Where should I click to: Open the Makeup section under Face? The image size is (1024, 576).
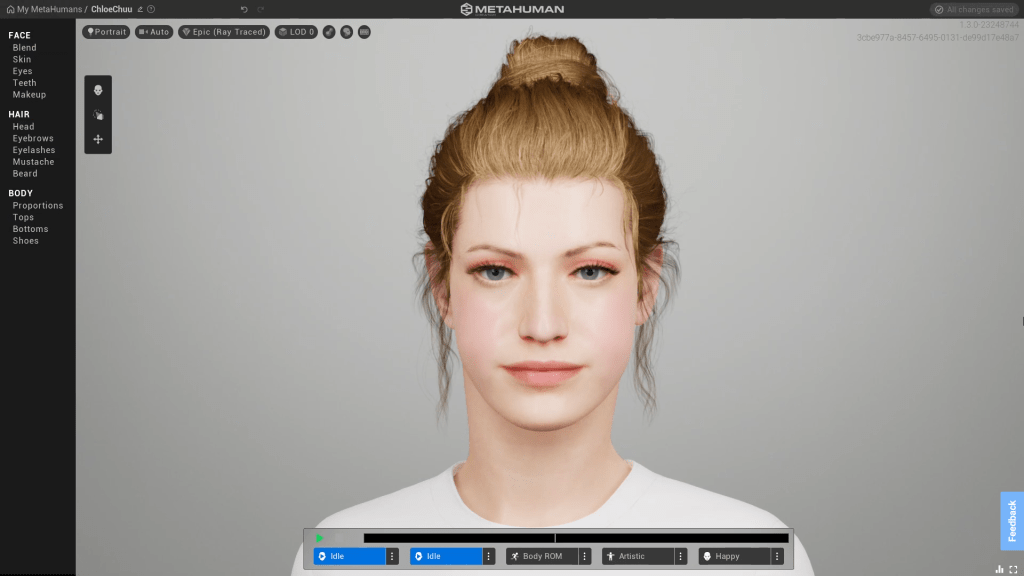pos(29,95)
